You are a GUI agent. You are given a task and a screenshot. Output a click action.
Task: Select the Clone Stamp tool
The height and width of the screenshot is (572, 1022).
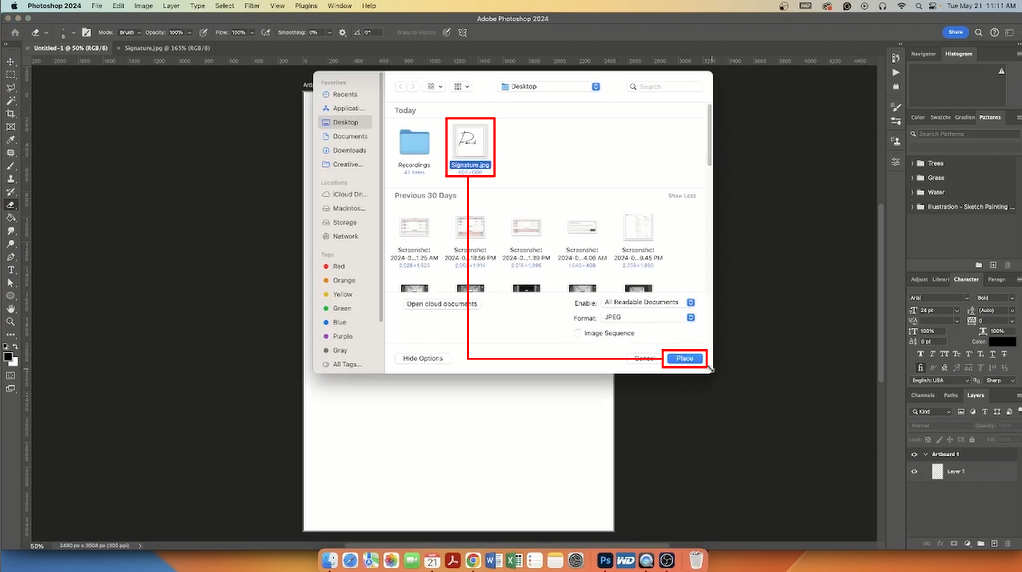point(10,179)
